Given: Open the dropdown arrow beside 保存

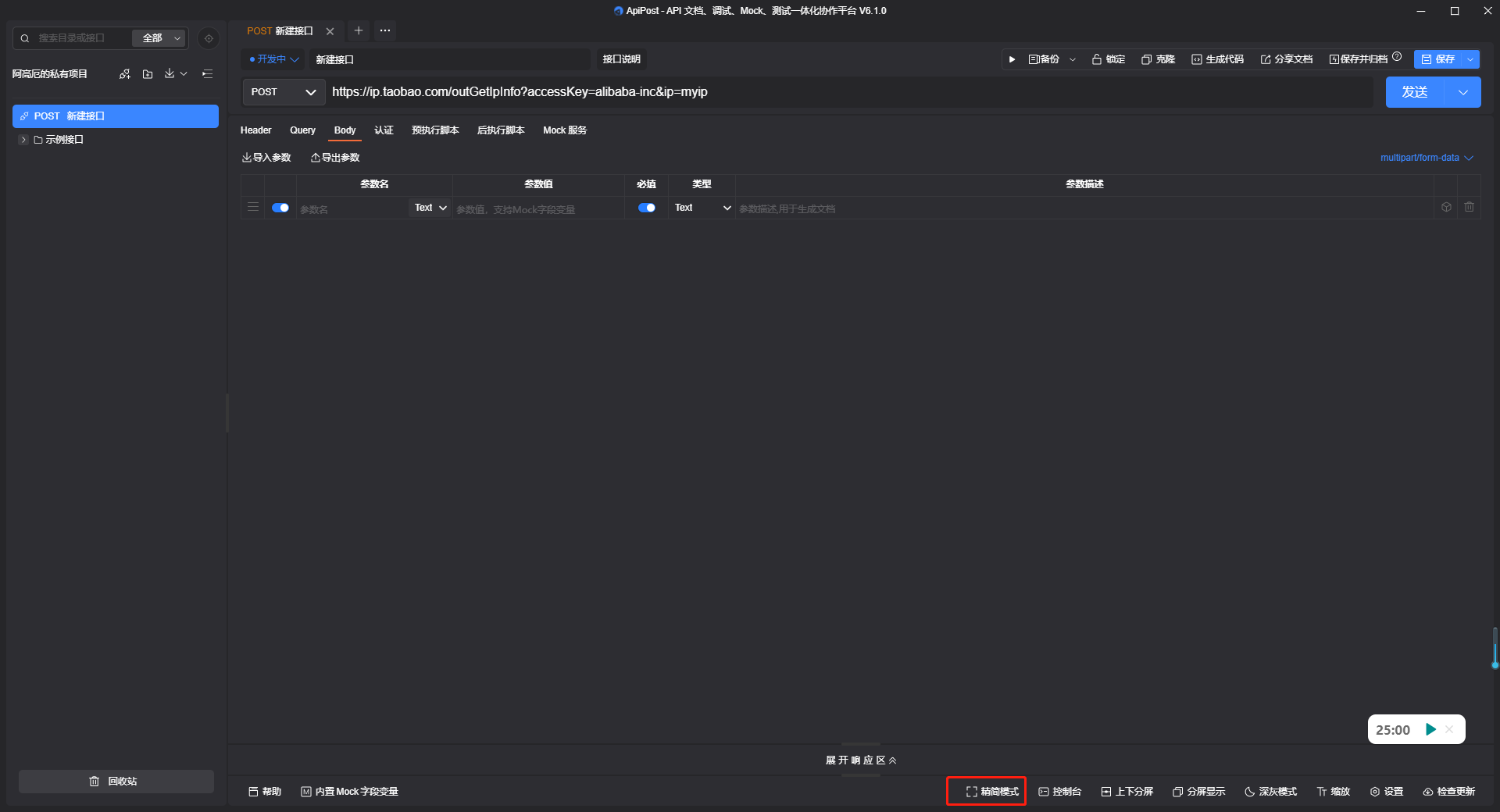Looking at the screenshot, I should 1471,59.
